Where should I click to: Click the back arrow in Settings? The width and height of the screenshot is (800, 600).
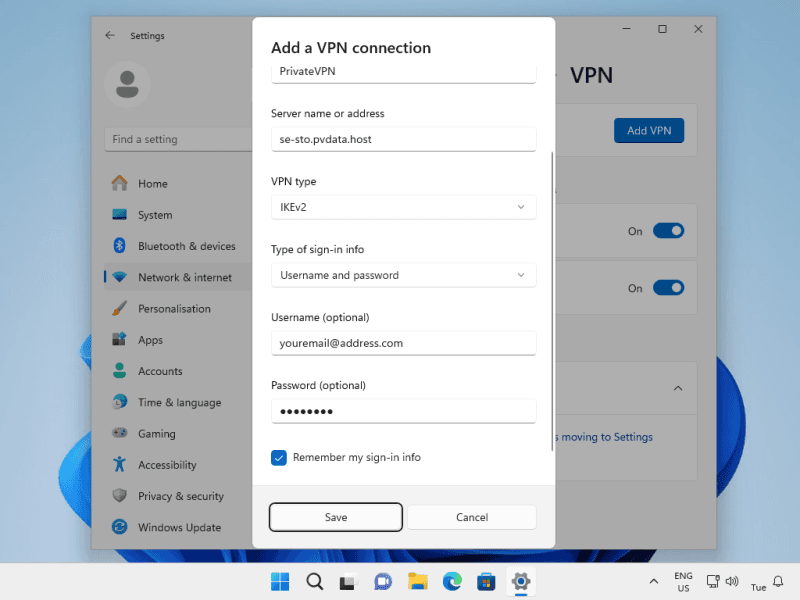point(110,36)
